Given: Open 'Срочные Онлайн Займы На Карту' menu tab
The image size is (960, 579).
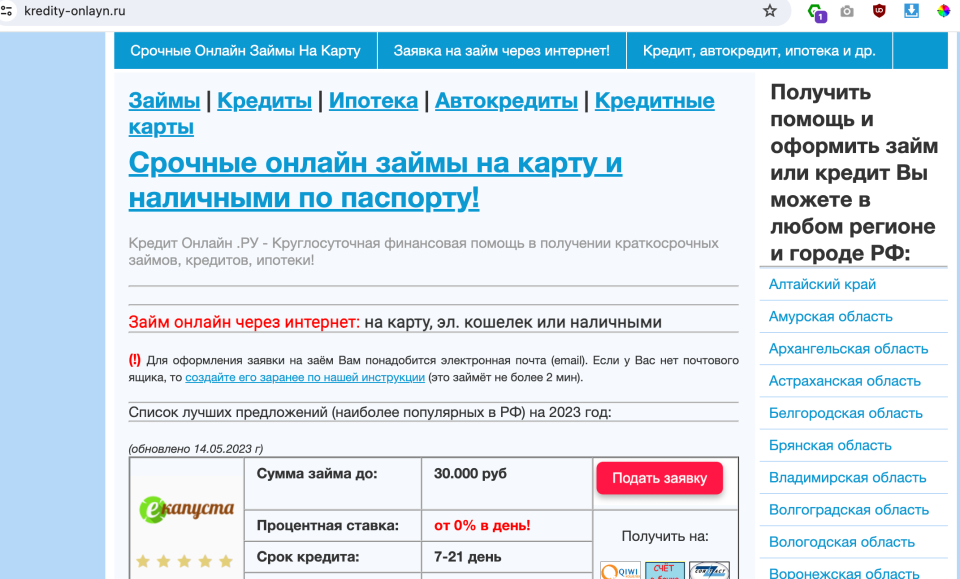Looking at the screenshot, I should click(246, 51).
